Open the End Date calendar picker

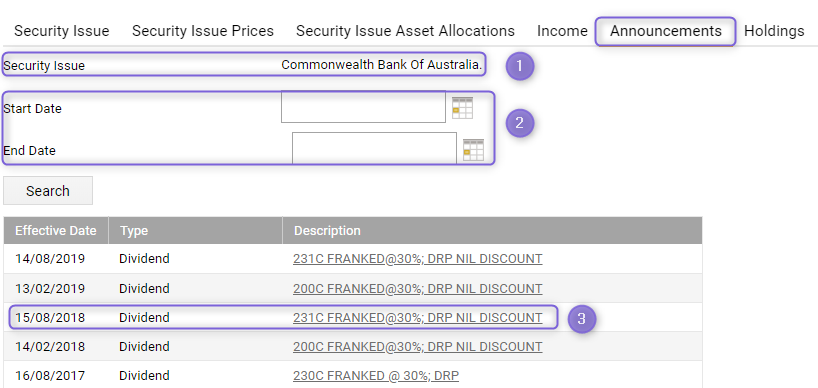(473, 150)
